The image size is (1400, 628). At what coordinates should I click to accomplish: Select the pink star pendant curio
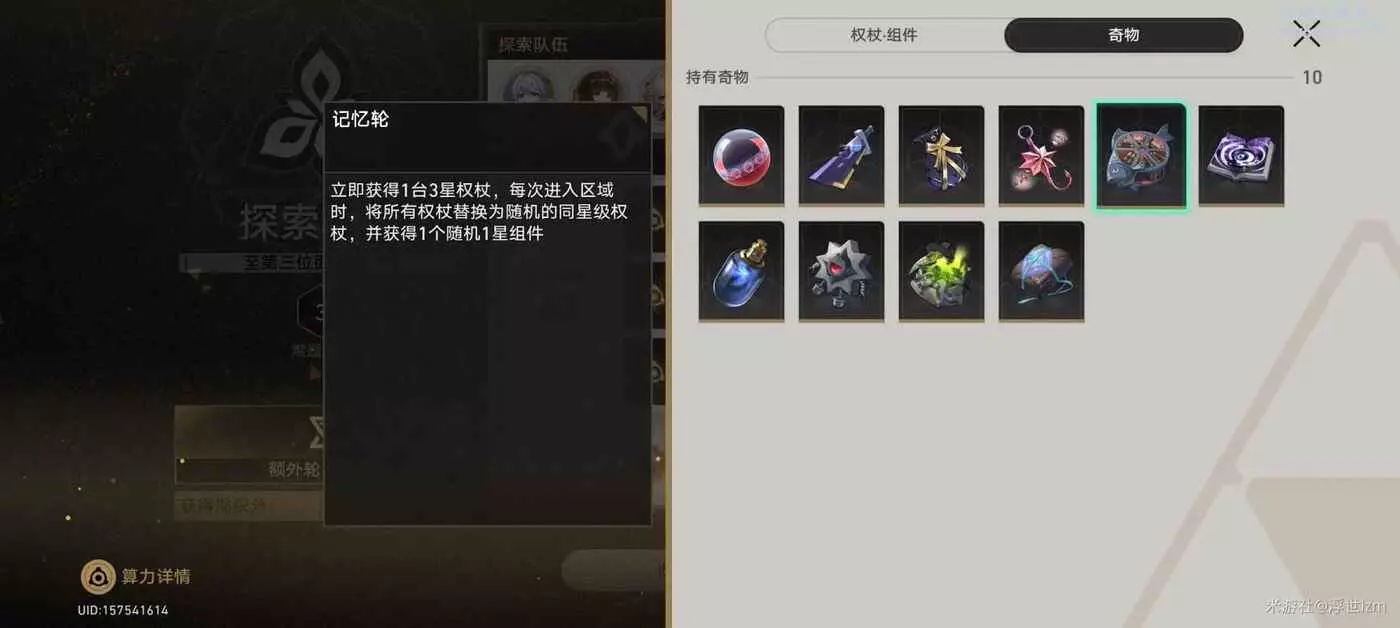pos(1041,156)
